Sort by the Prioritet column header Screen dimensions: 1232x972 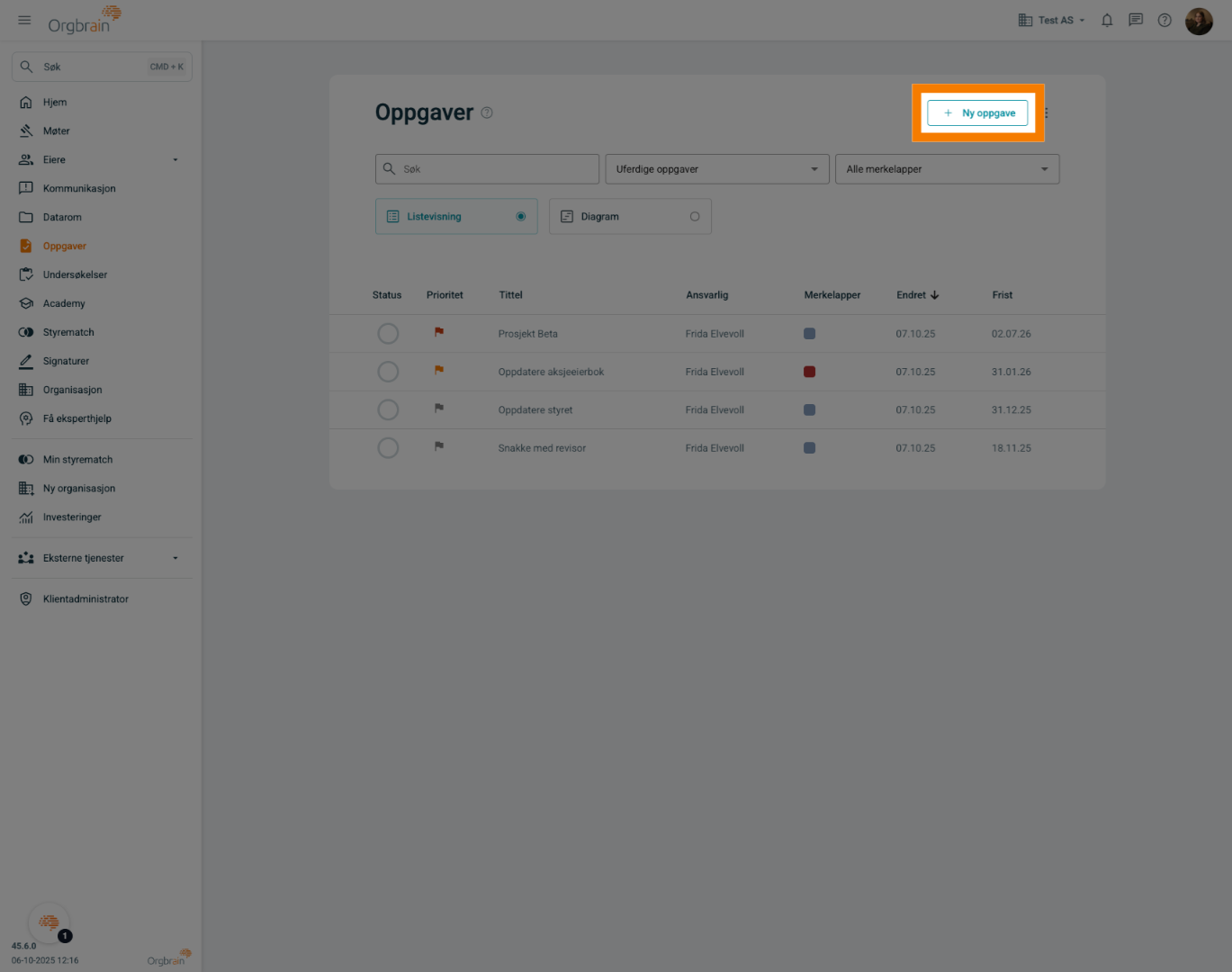pos(445,295)
